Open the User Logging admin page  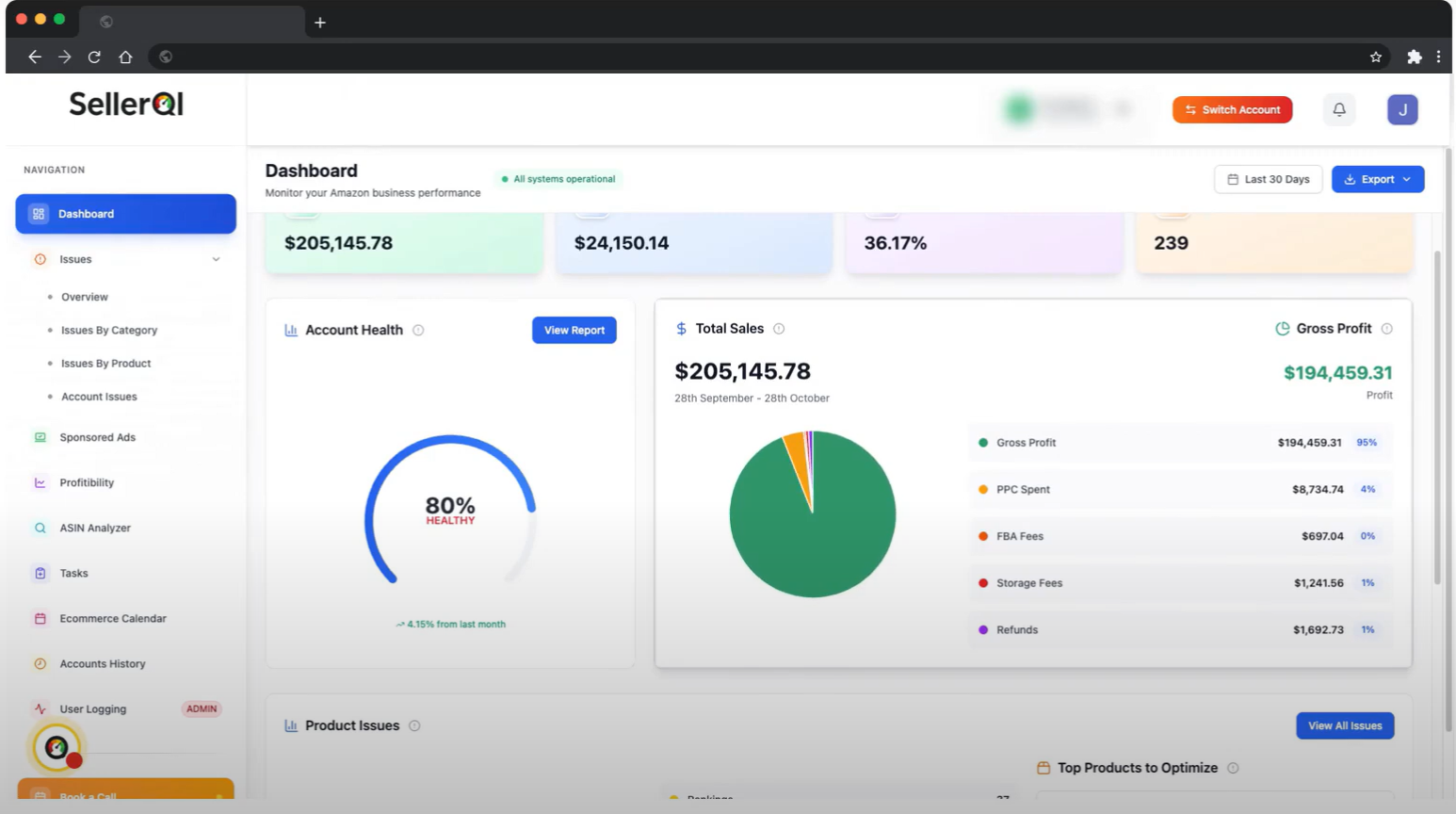pyautogui.click(x=92, y=708)
